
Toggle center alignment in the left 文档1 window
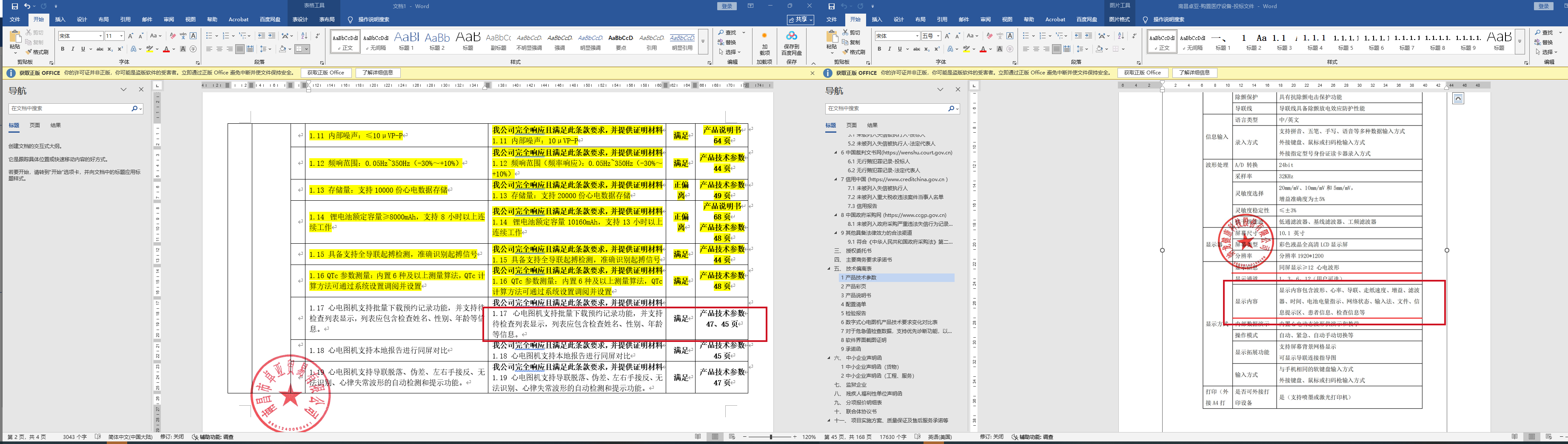(x=219, y=49)
